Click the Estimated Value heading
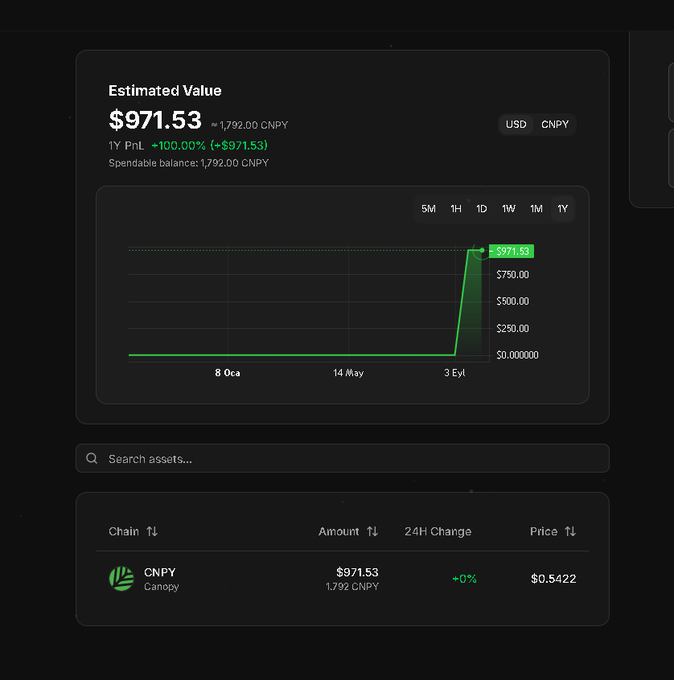This screenshot has height=680, width=674. point(165,91)
